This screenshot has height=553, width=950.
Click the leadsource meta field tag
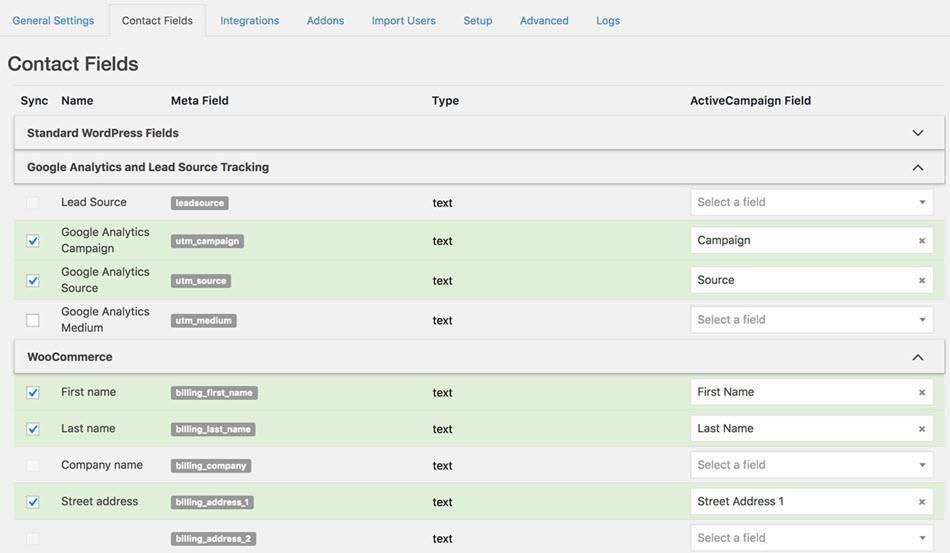199,203
